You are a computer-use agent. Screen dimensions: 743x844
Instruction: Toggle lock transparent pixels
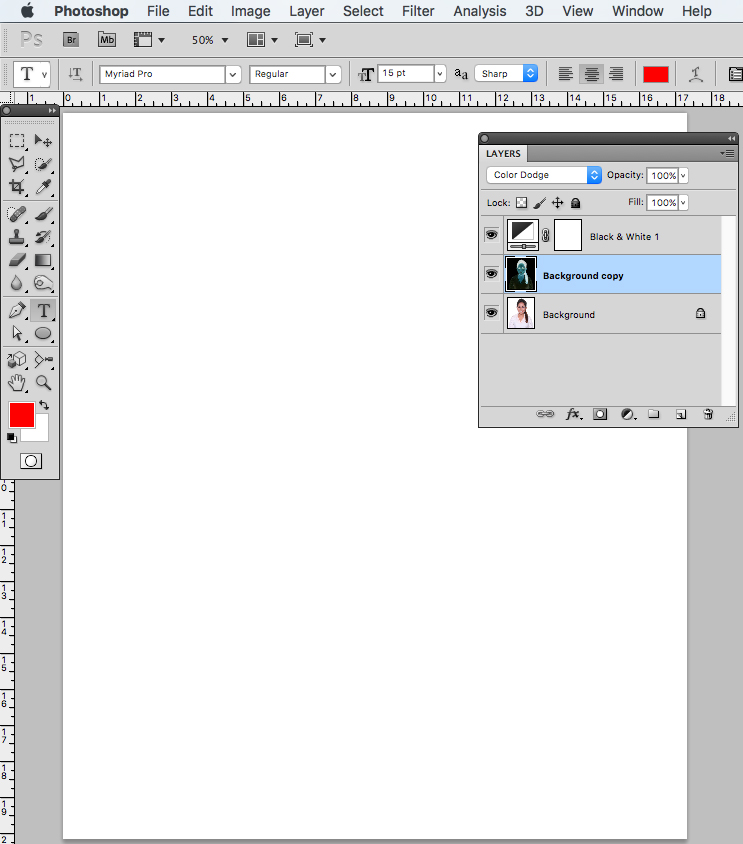(521, 203)
